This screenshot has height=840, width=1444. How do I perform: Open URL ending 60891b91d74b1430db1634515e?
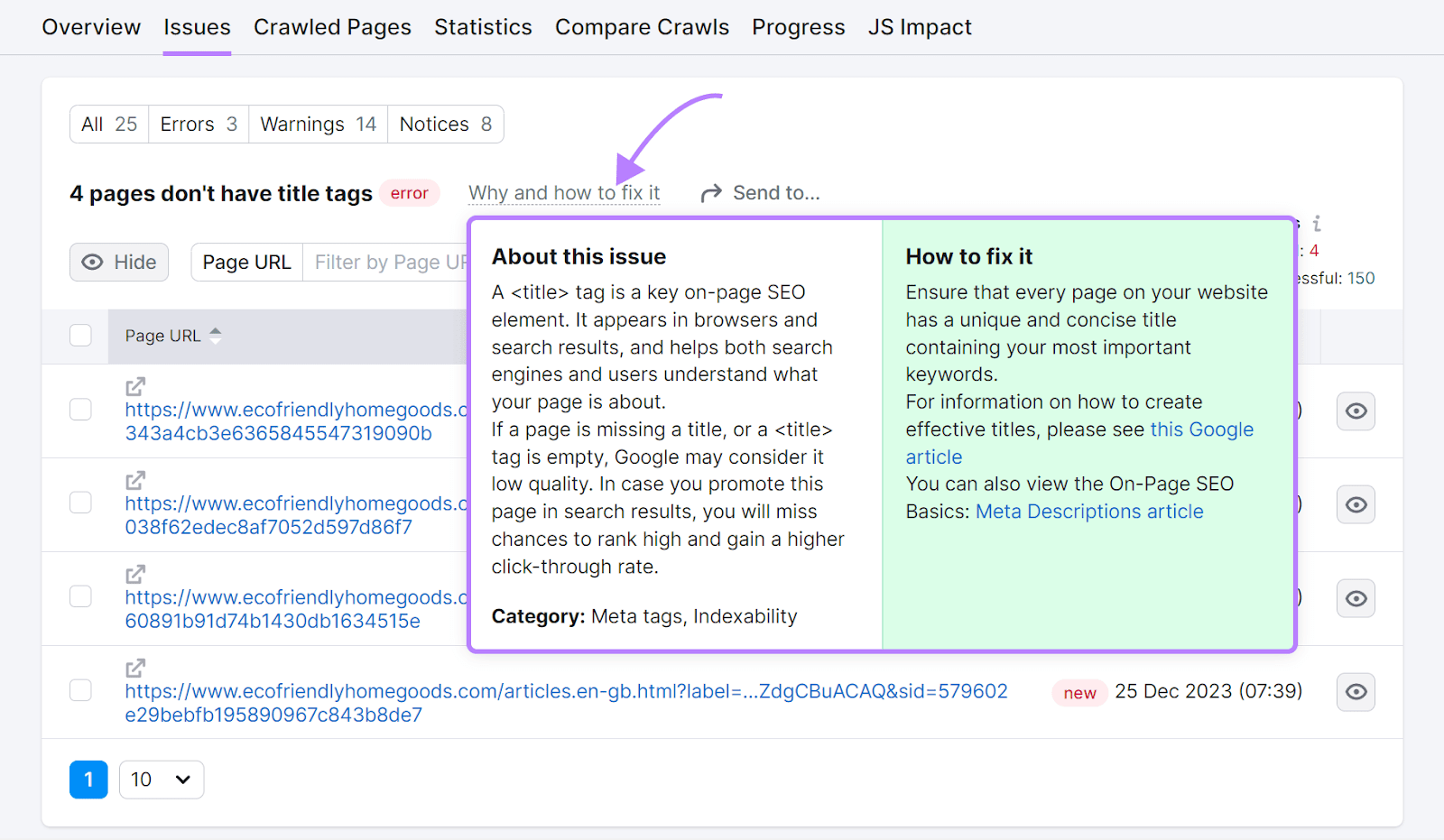(296, 609)
